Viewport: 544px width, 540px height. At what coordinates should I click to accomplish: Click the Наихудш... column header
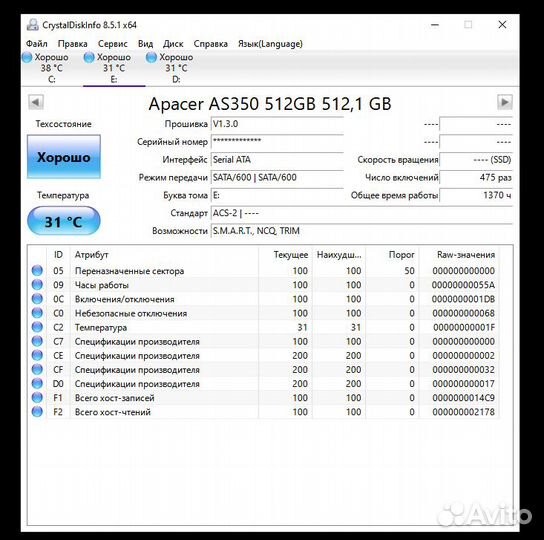tap(339, 255)
